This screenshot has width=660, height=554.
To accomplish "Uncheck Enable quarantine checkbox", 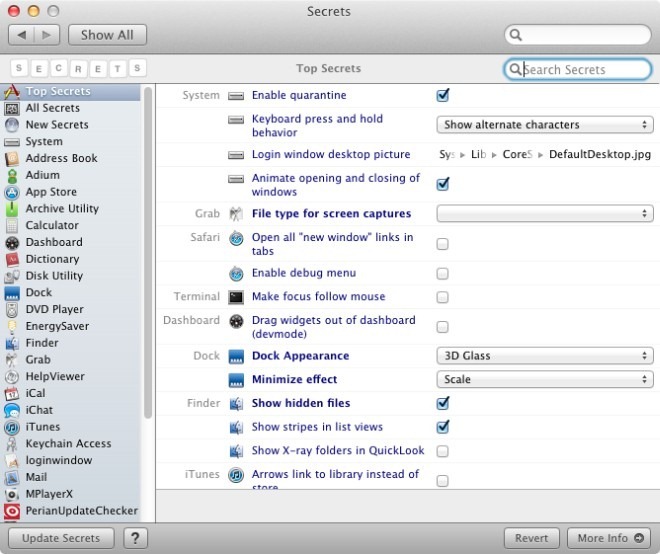I will coord(442,96).
